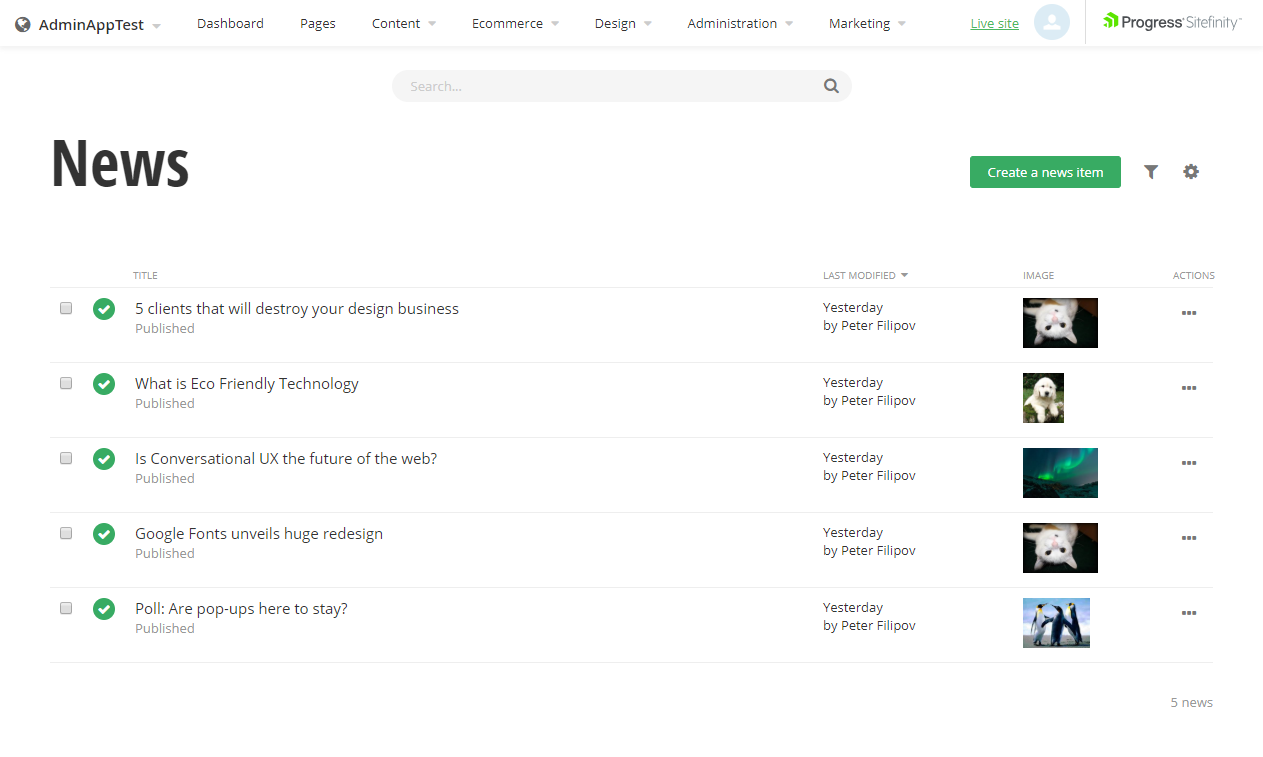Open the Live site link
The image size is (1263, 757).
coord(994,24)
